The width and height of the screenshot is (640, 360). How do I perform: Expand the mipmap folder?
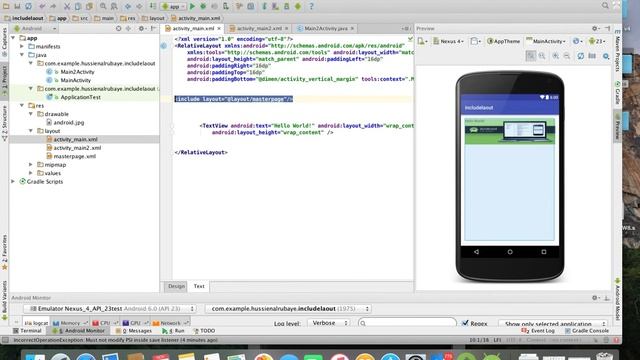[x=31, y=164]
